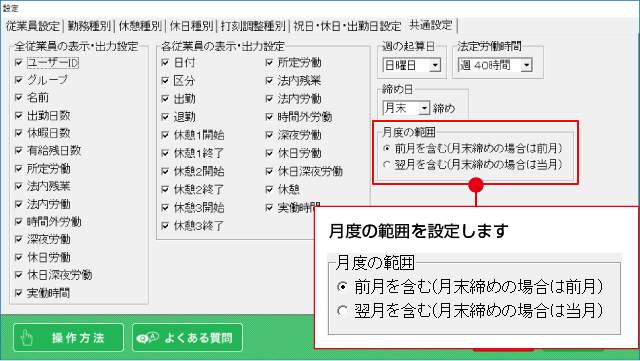
Task: Expand the 法定労働時間 dropdown showing 週40時間
Action: tap(495, 65)
